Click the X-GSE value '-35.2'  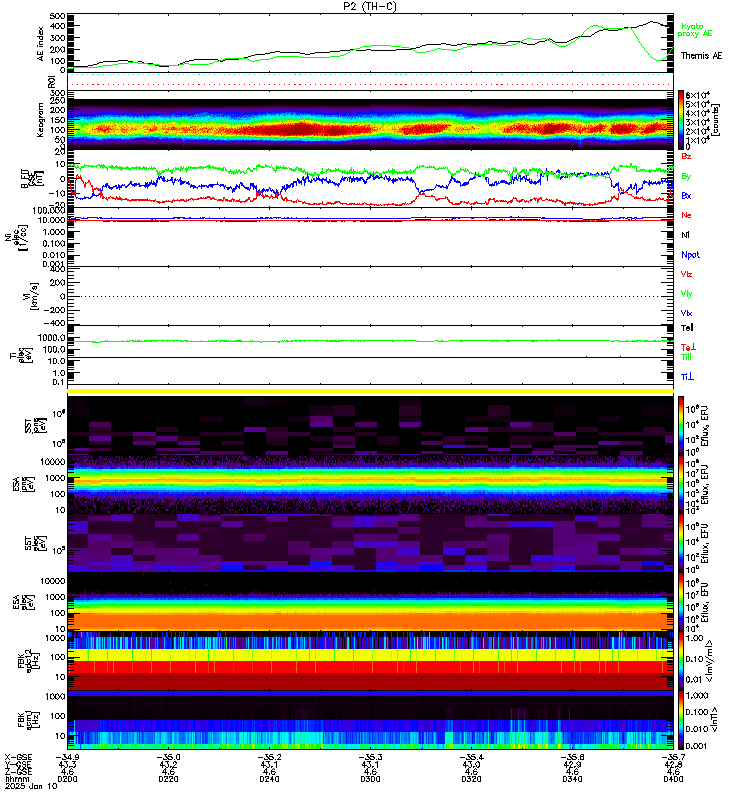click(269, 757)
